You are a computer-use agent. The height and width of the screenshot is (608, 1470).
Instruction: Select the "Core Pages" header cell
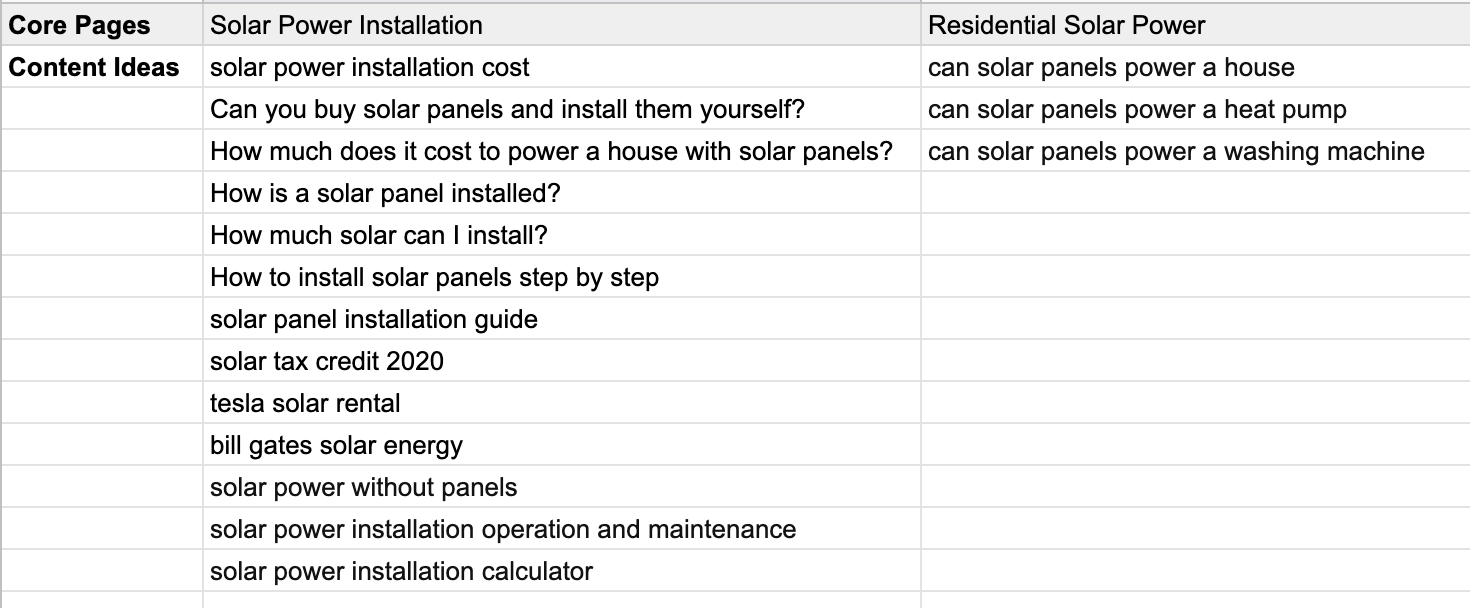click(x=80, y=25)
